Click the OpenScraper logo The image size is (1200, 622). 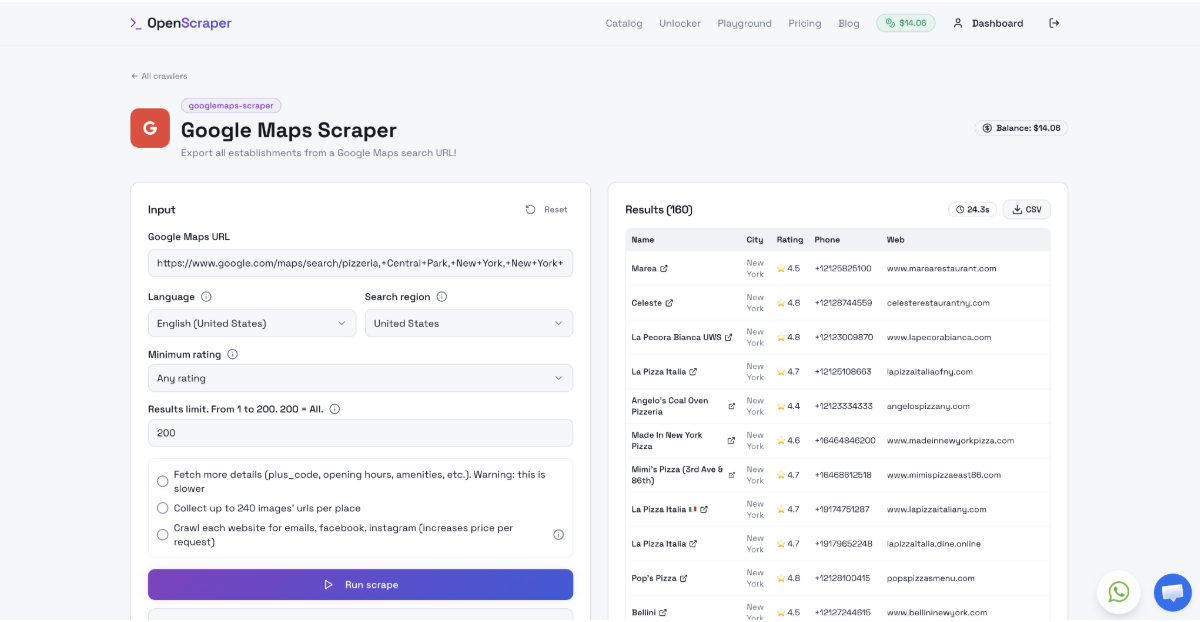180,23
